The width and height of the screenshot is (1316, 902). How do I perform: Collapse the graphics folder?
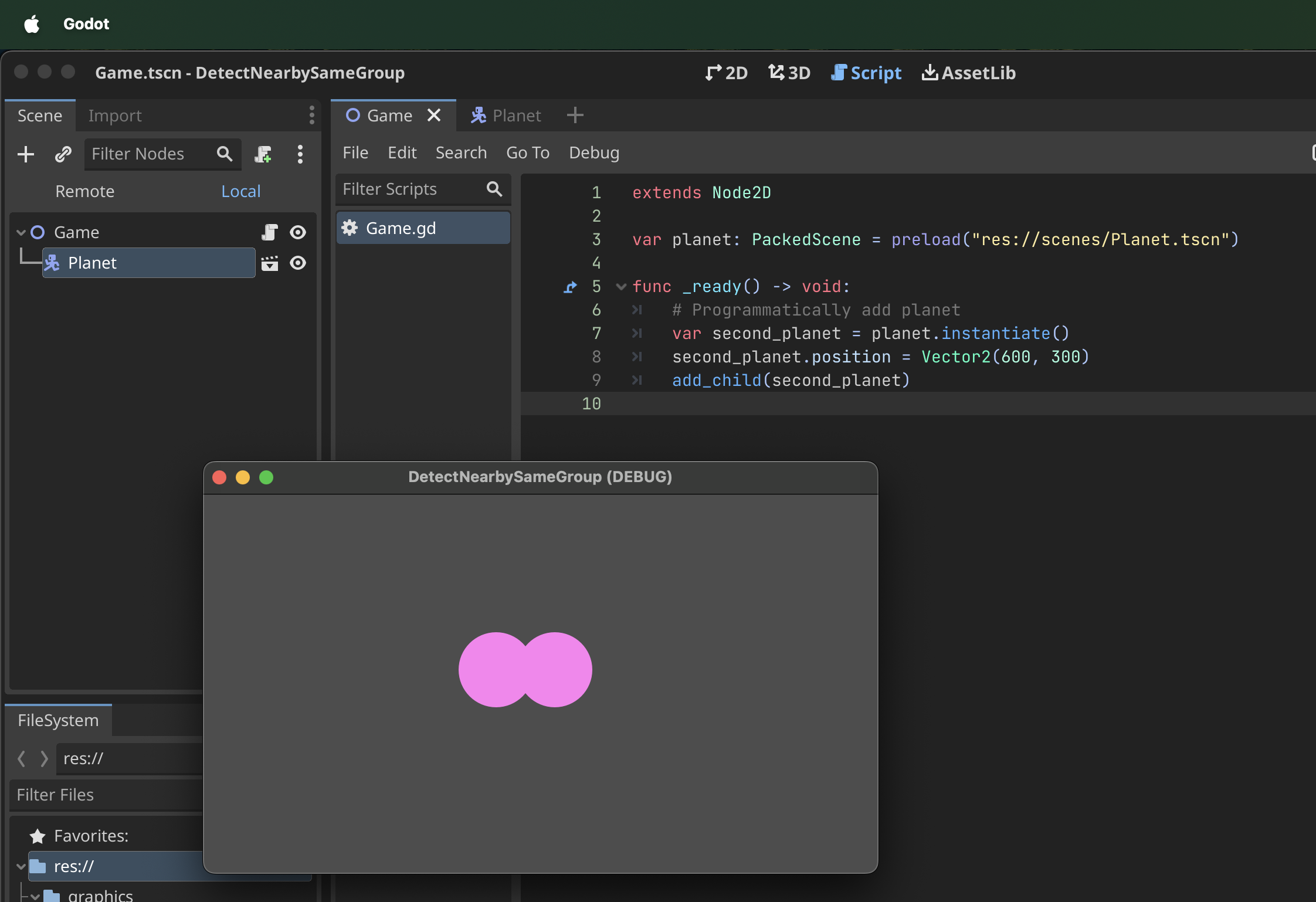coord(35,896)
